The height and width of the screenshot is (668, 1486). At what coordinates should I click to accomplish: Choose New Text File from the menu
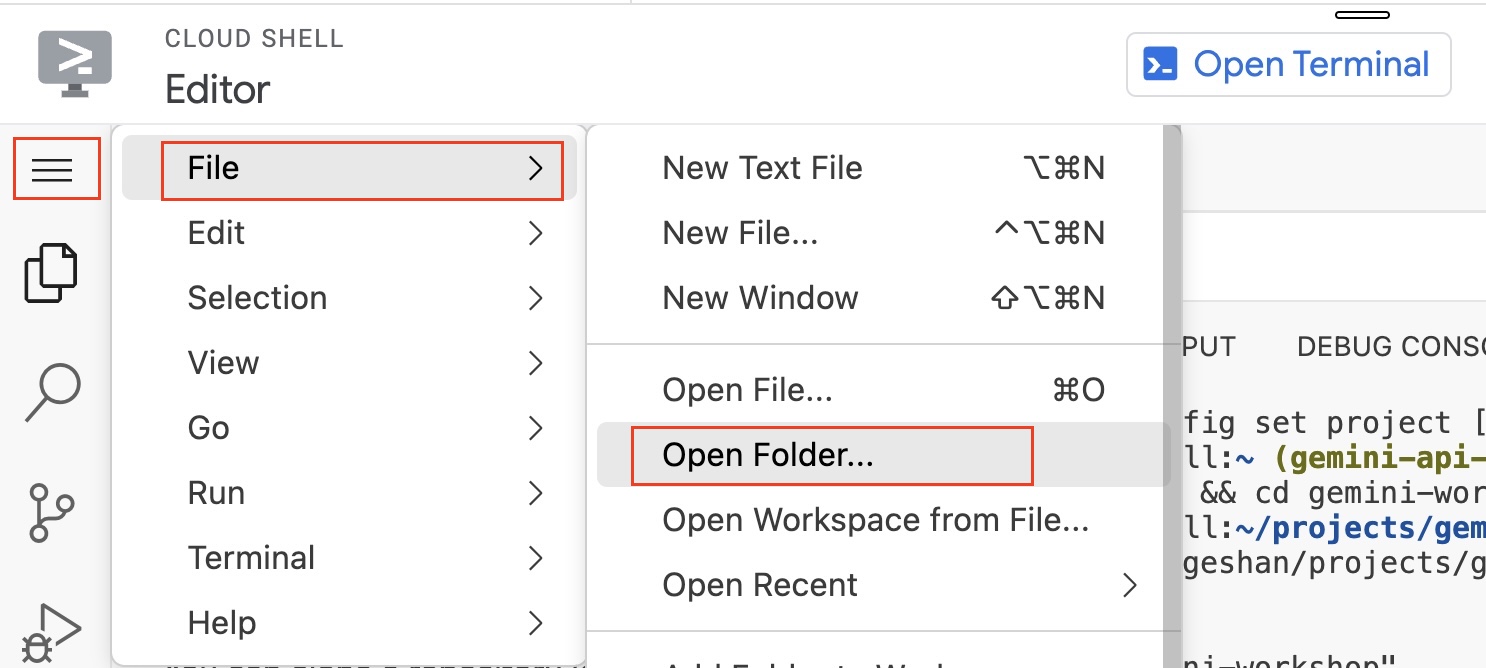click(762, 168)
